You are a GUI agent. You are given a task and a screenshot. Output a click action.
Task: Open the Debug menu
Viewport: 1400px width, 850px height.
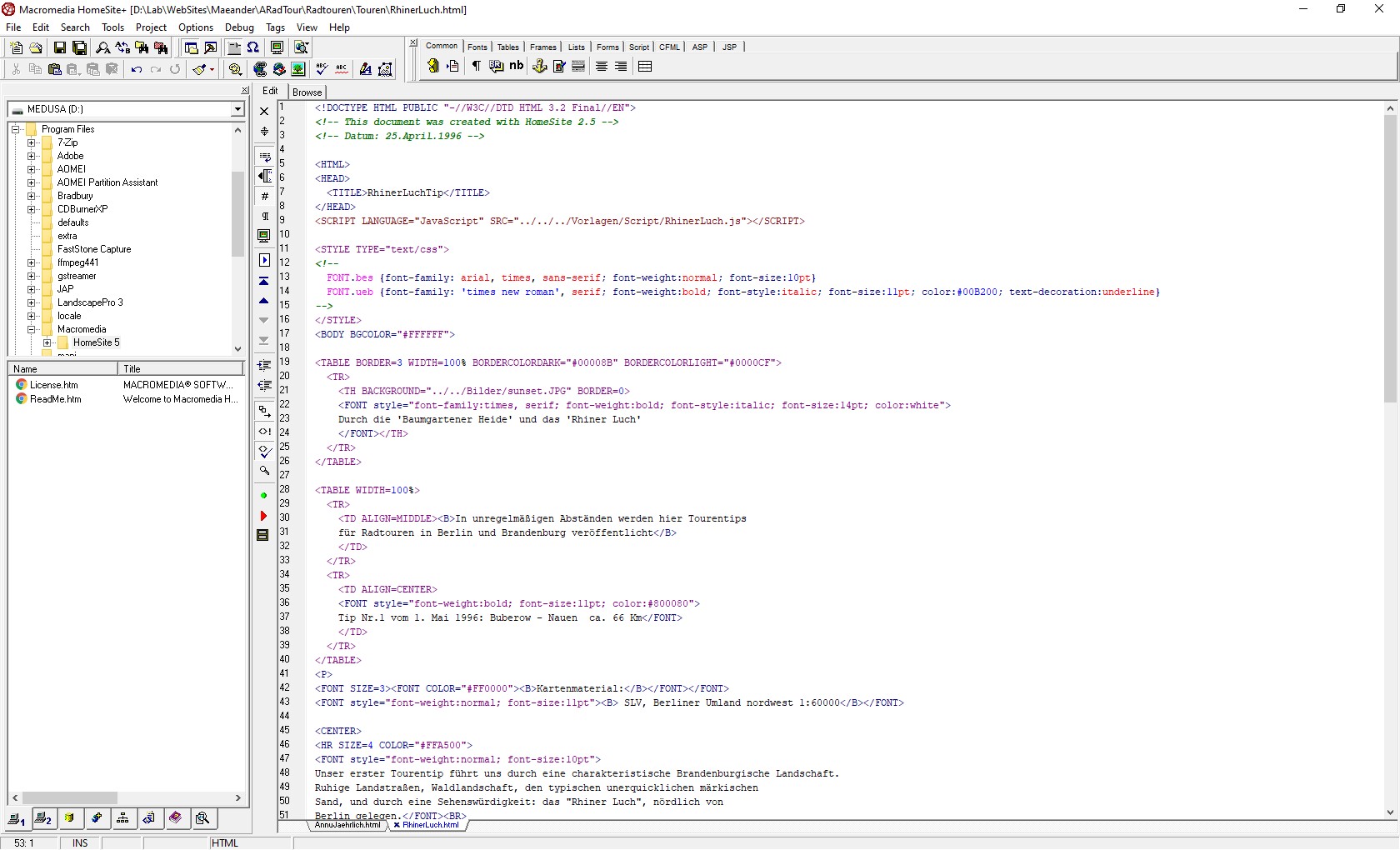pyautogui.click(x=239, y=27)
